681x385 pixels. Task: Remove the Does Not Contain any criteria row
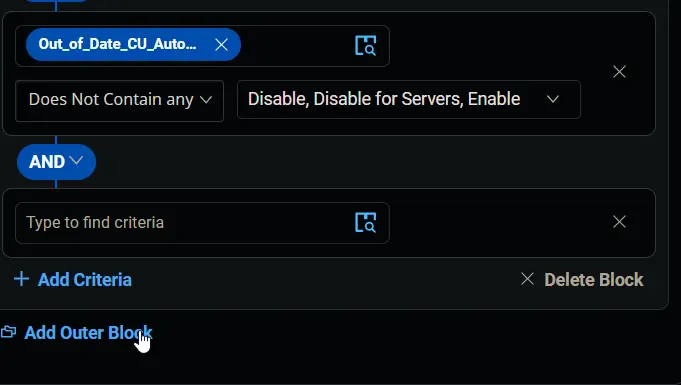click(619, 72)
